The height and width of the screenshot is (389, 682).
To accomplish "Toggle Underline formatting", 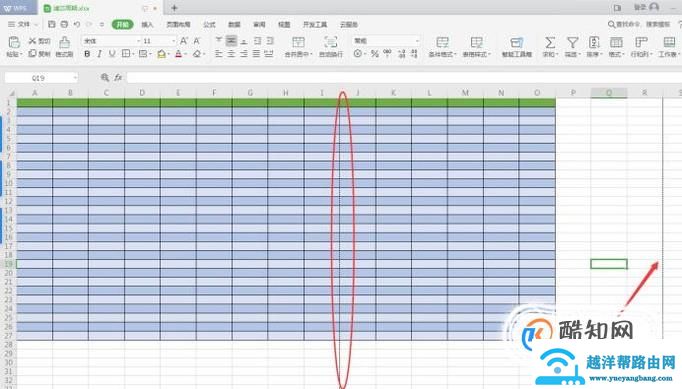I will 112,54.
